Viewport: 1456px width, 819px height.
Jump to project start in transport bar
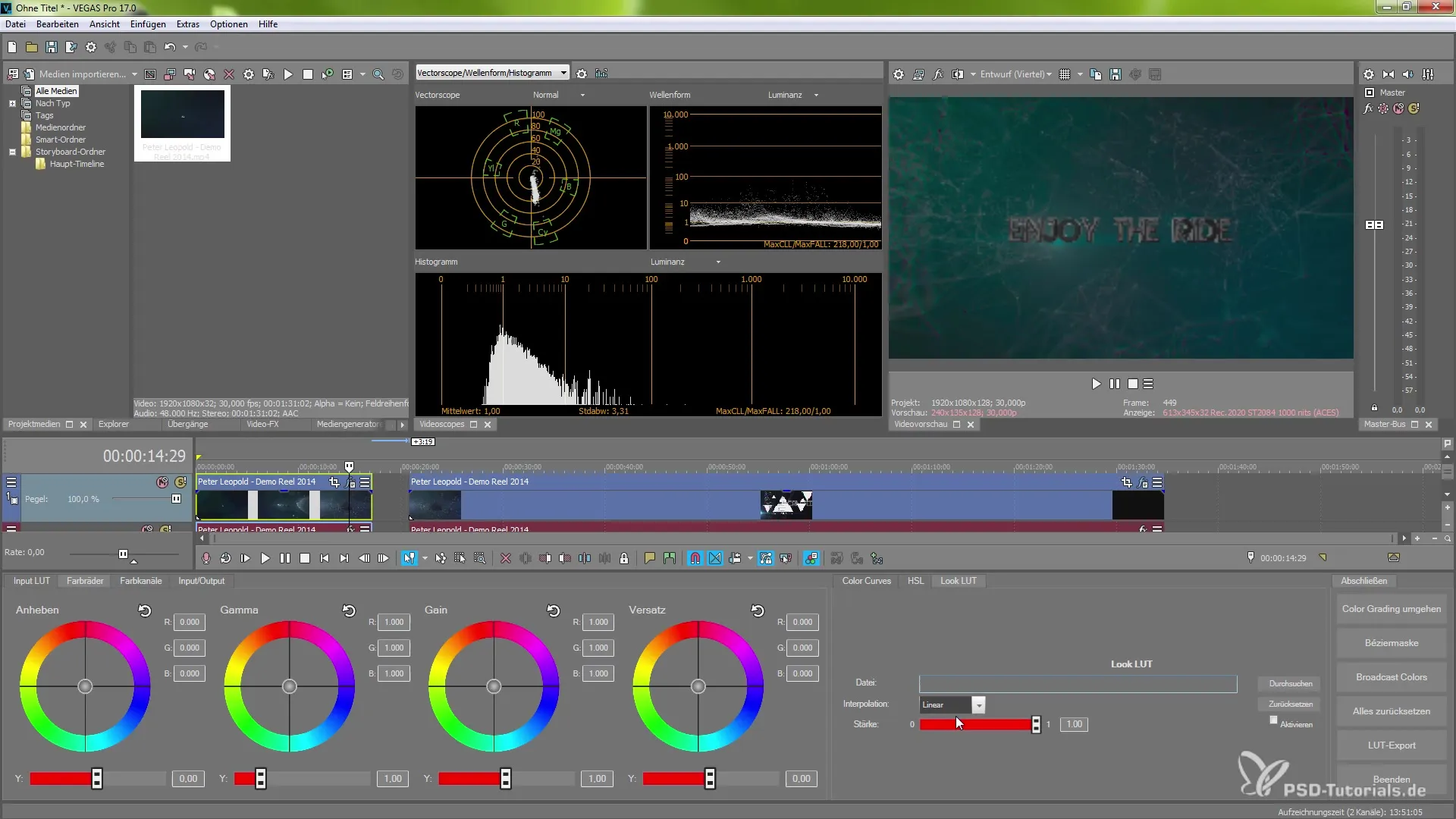324,558
